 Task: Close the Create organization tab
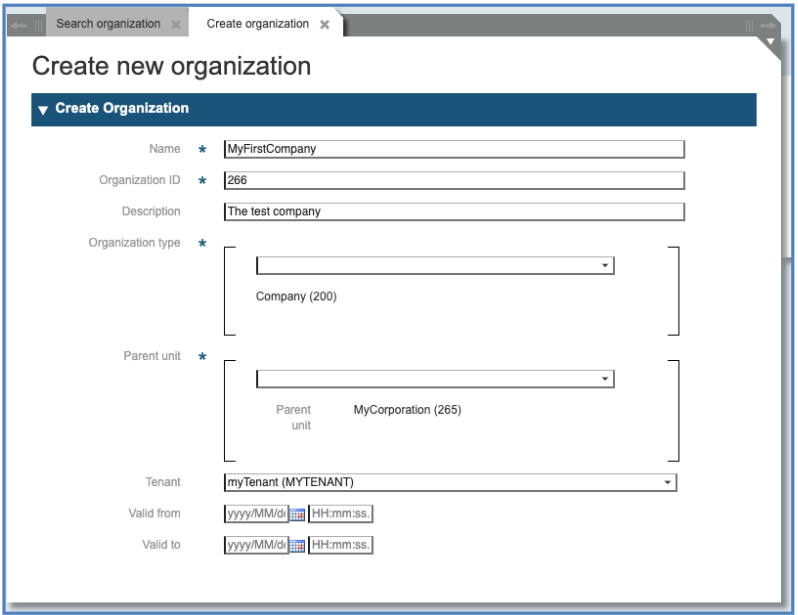[324, 25]
